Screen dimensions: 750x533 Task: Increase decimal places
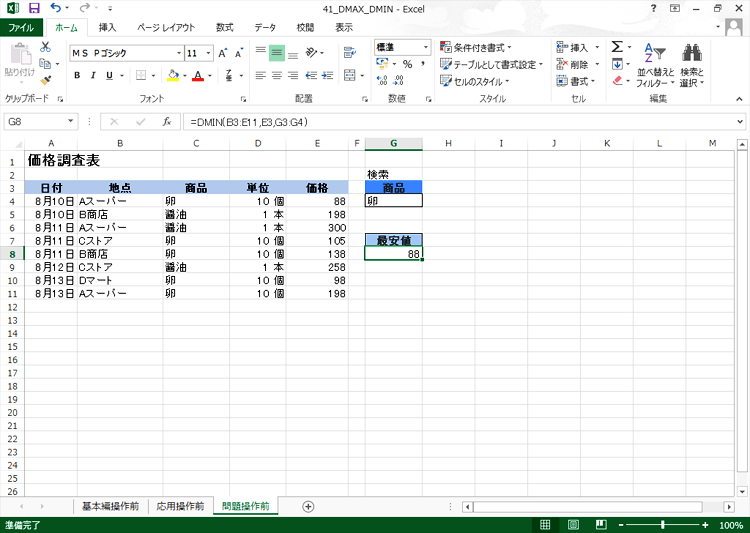(382, 81)
